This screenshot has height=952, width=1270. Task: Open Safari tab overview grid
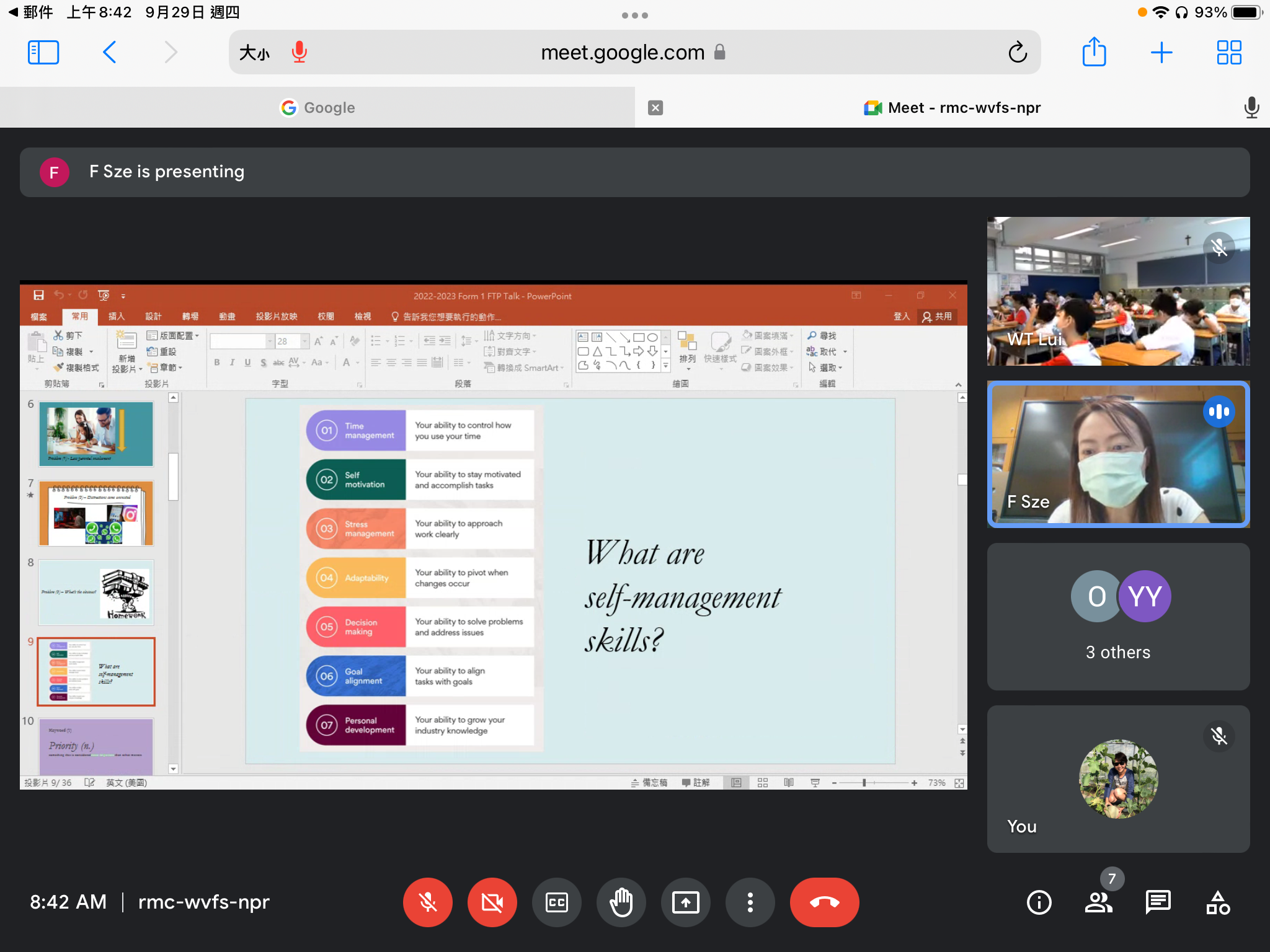pyautogui.click(x=1228, y=52)
